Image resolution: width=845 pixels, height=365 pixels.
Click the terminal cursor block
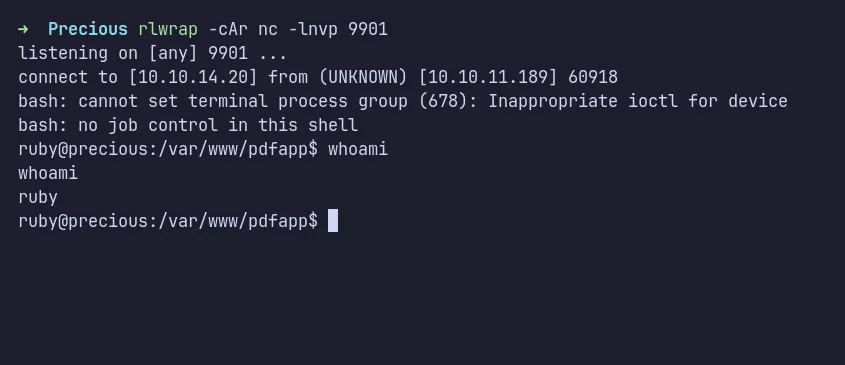point(333,221)
